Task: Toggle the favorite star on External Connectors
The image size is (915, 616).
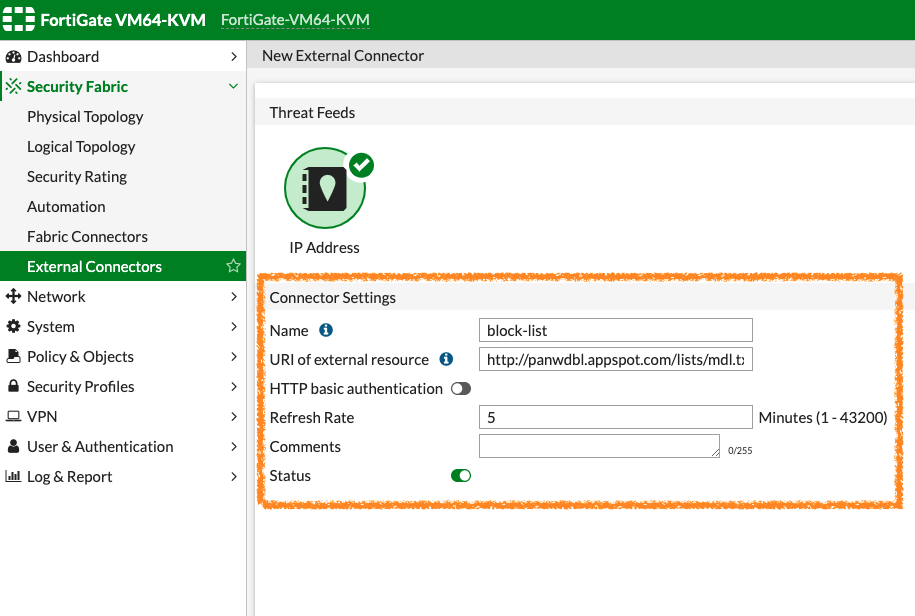Action: coord(231,266)
